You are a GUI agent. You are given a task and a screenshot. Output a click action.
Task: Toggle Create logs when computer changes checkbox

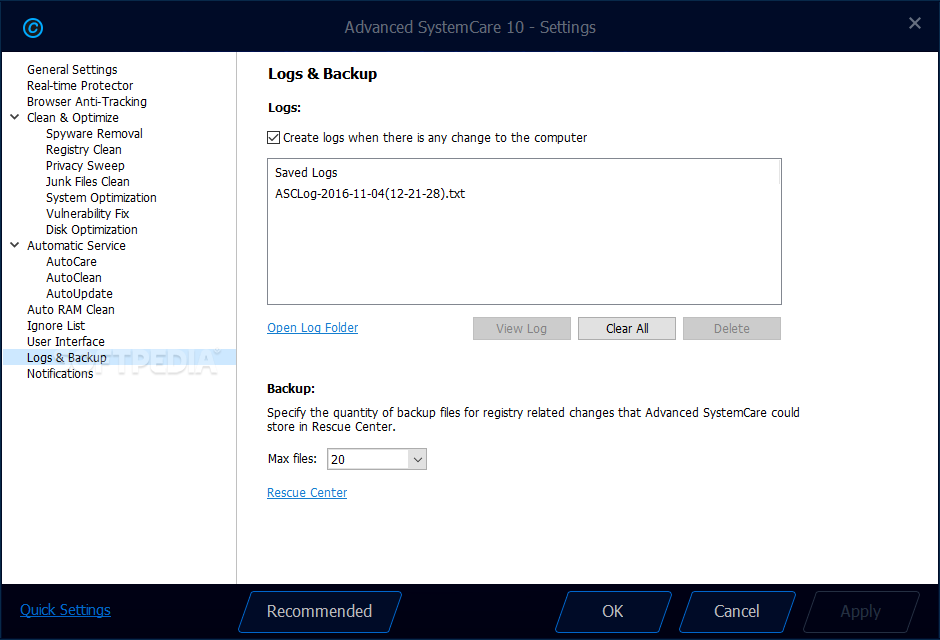click(273, 138)
